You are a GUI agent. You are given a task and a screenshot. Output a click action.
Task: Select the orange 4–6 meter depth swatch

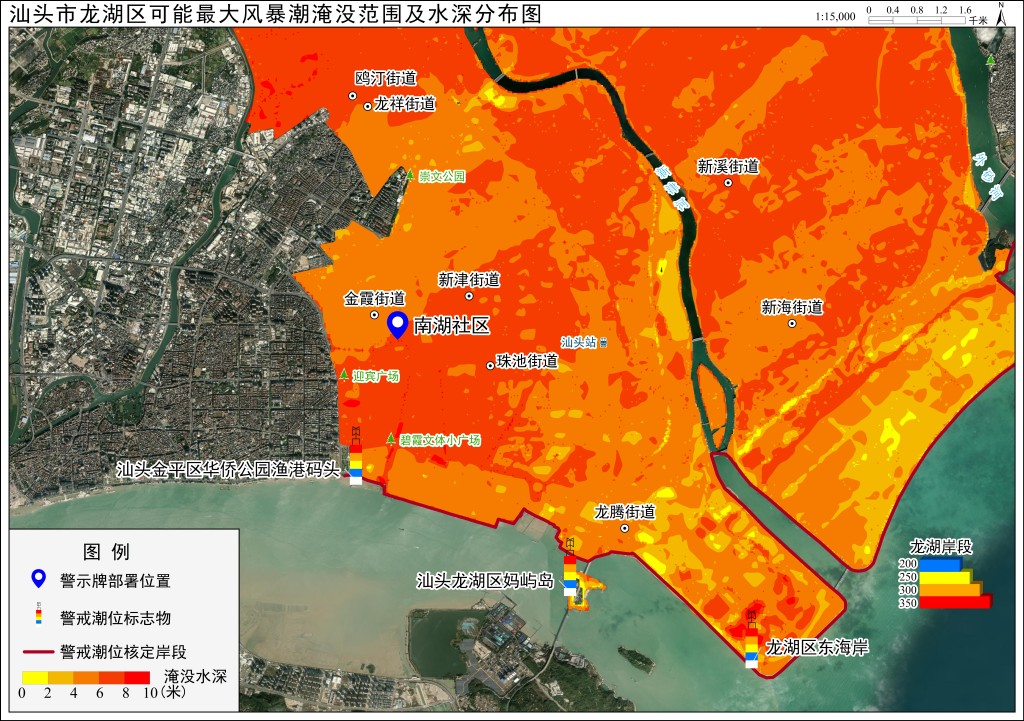[86, 678]
